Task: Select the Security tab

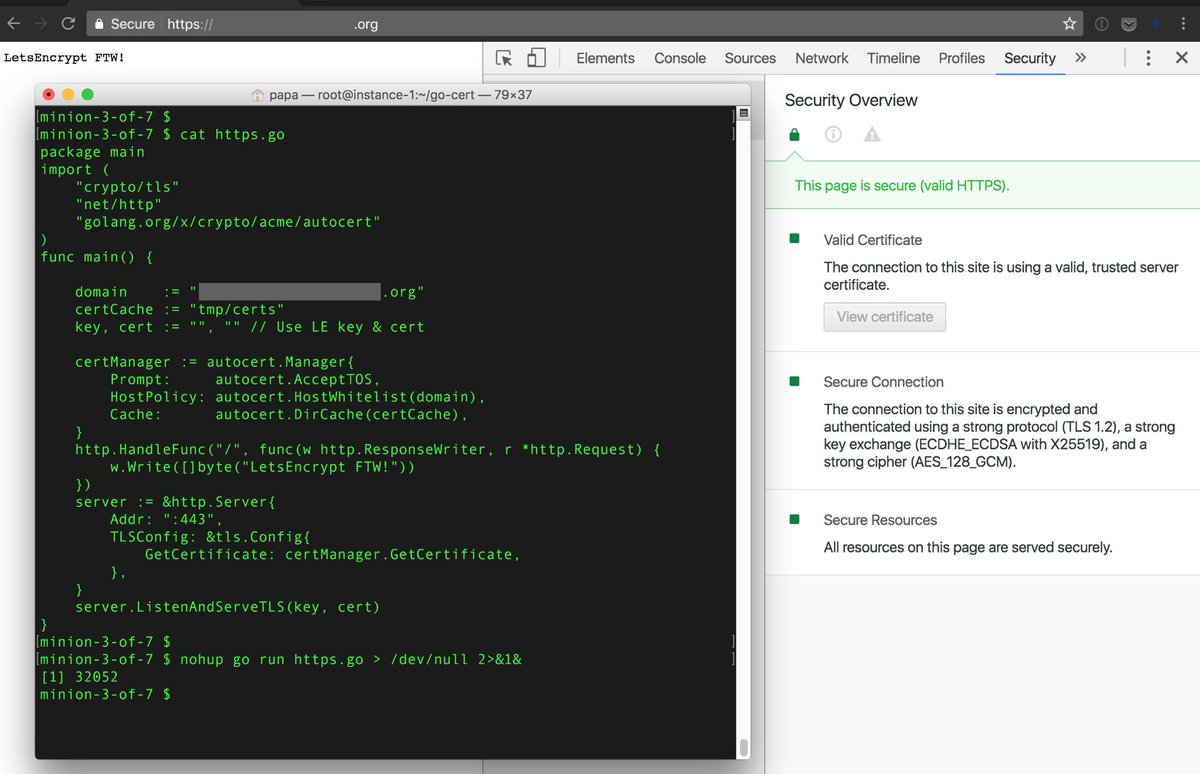Action: point(1030,58)
